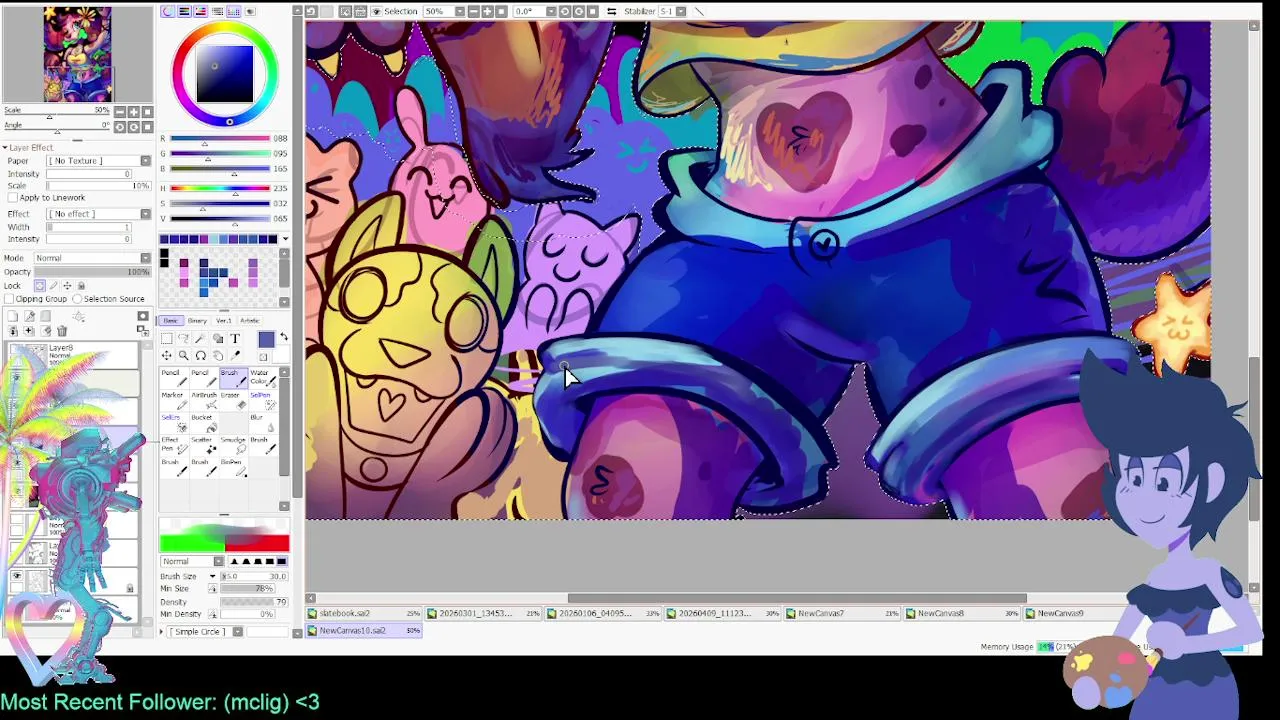The image size is (1280, 720).
Task: Select the Hand pan tool
Action: 218,355
